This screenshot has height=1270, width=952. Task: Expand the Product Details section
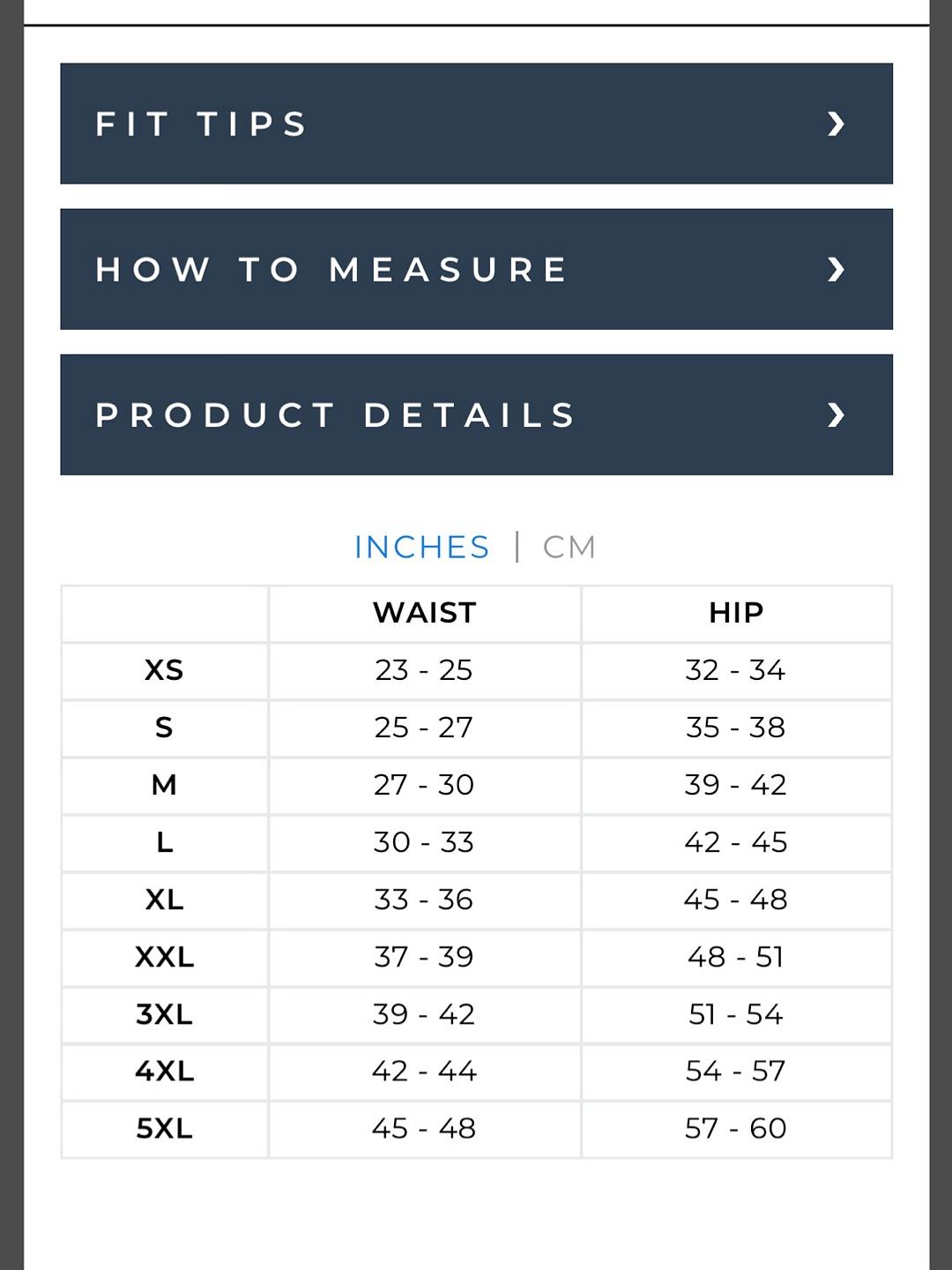tap(476, 415)
